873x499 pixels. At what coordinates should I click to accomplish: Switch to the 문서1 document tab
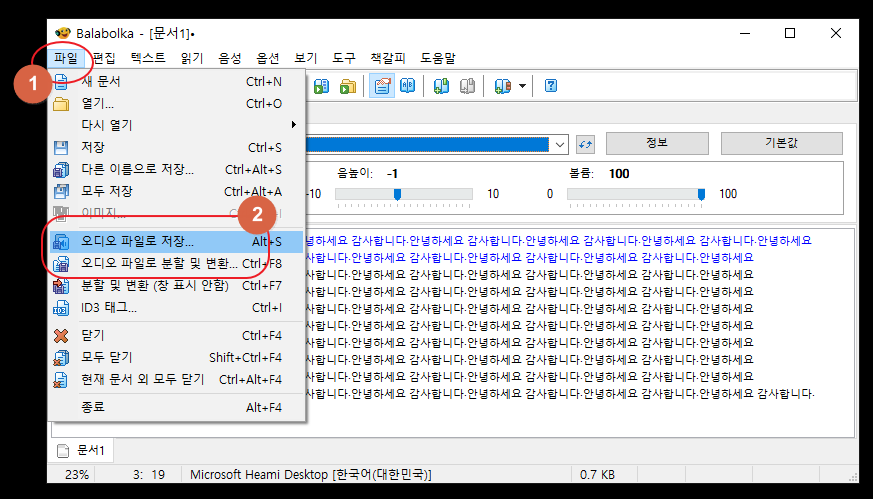pos(82,450)
